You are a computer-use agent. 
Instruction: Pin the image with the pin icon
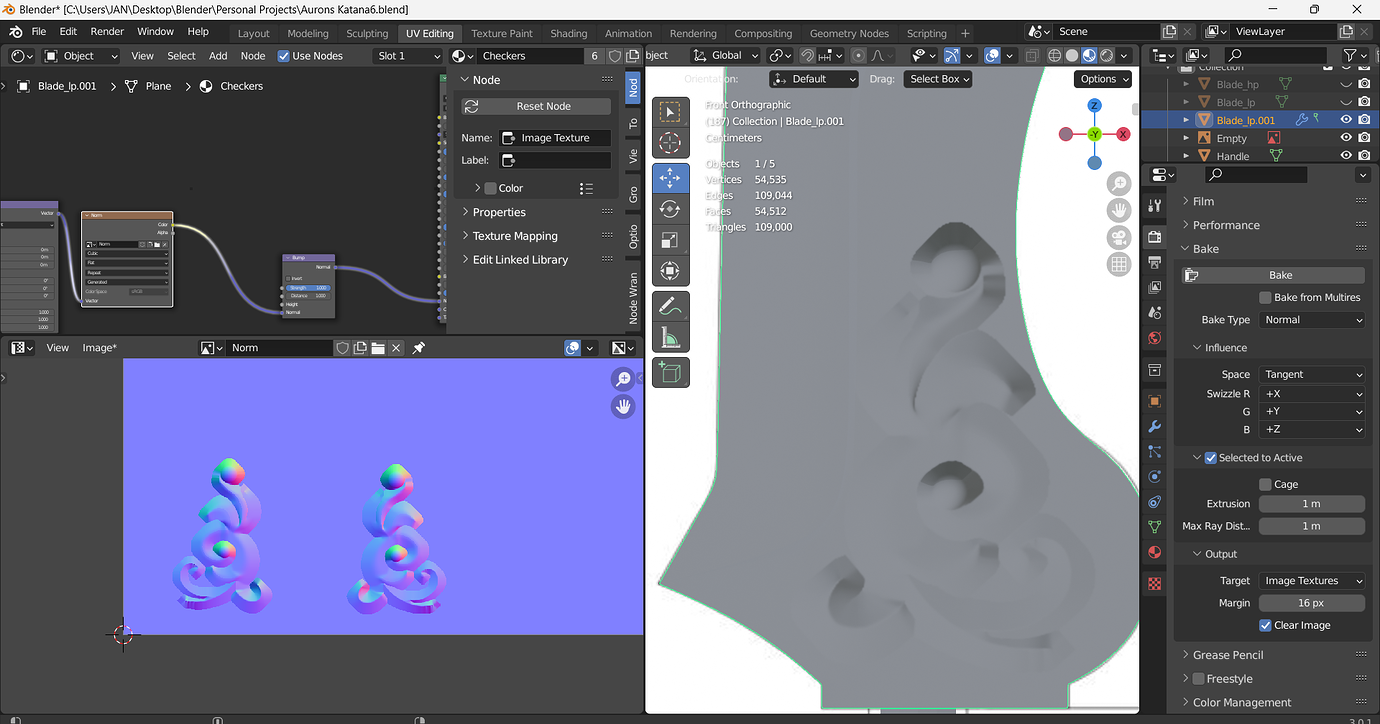(419, 348)
